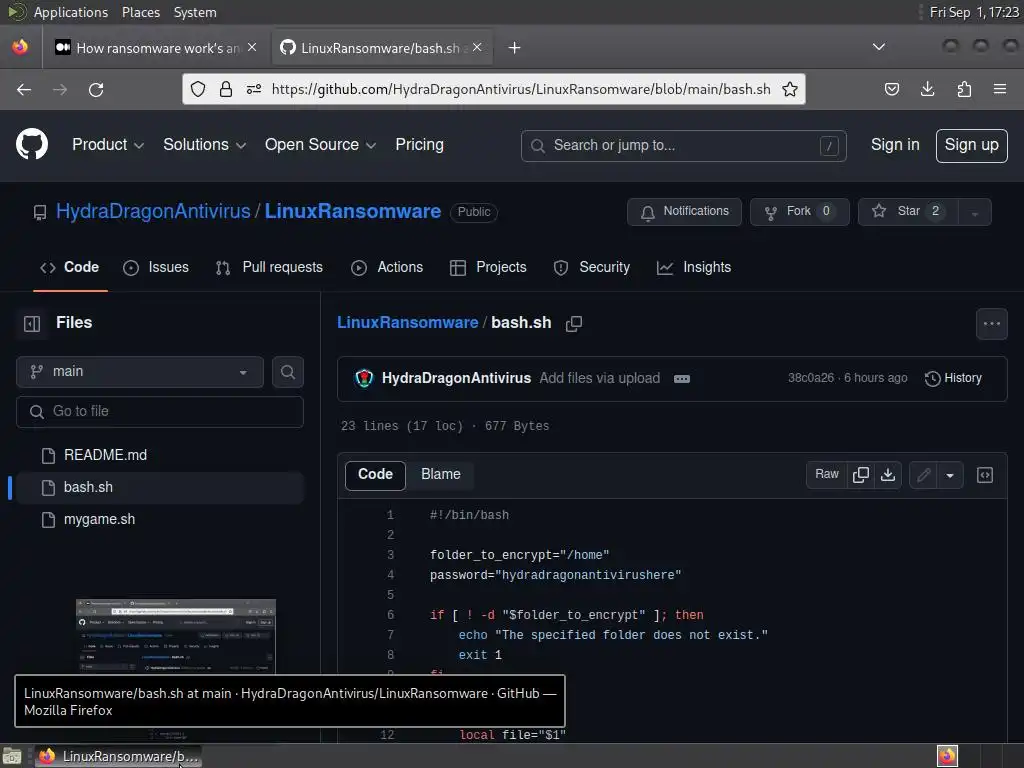The width and height of the screenshot is (1024, 768).
Task: Expand the Open Source menu
Action: 320,144
